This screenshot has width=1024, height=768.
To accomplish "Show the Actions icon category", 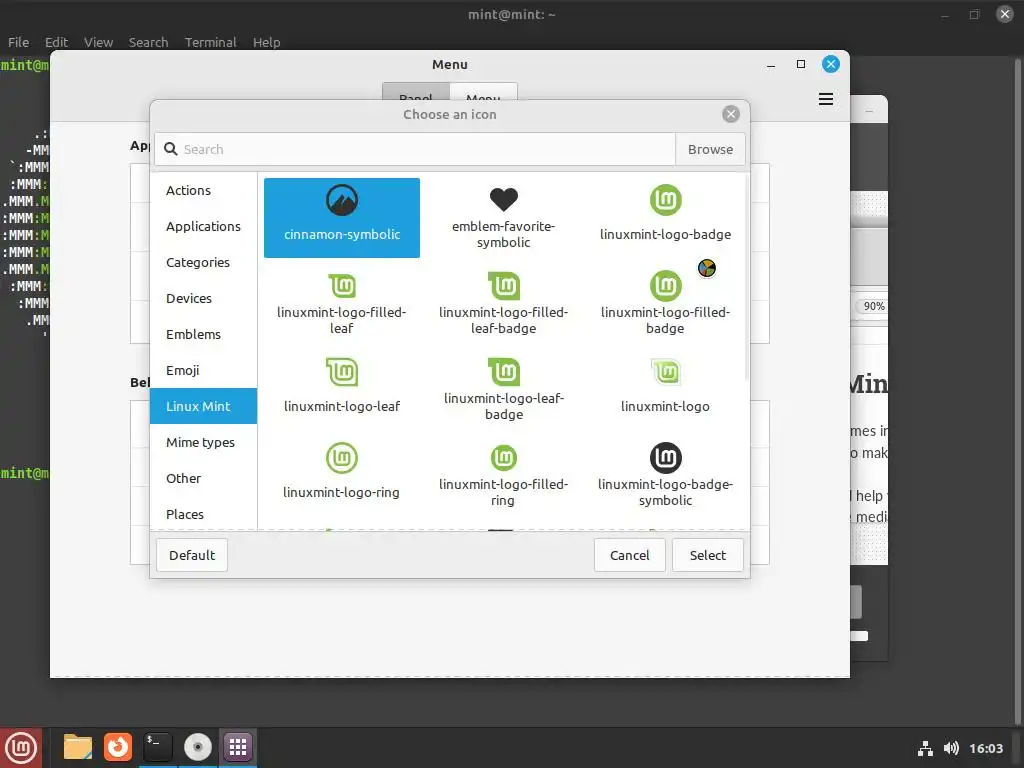I will tap(204, 191).
